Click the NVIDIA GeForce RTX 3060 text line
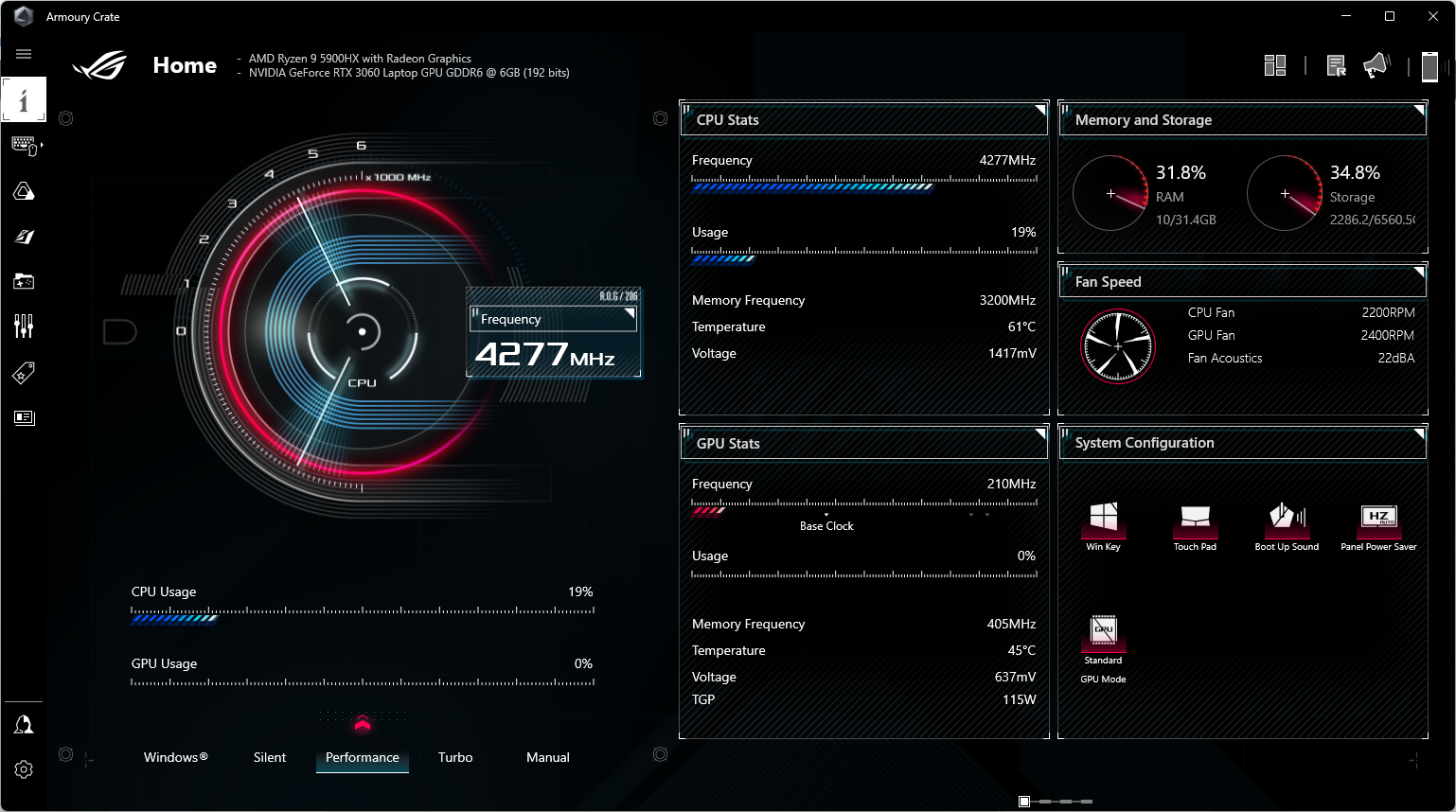The image size is (1456, 812). click(409, 73)
